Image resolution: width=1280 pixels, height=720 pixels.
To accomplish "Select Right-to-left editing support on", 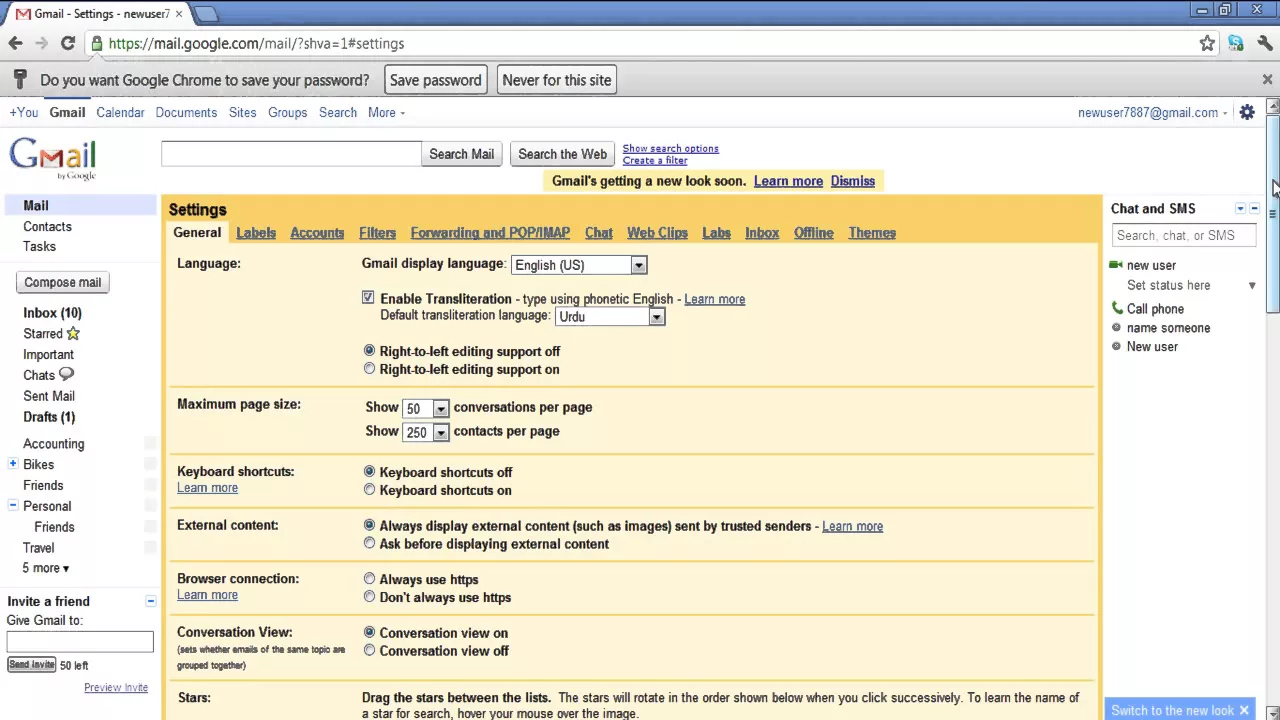I will tap(369, 369).
